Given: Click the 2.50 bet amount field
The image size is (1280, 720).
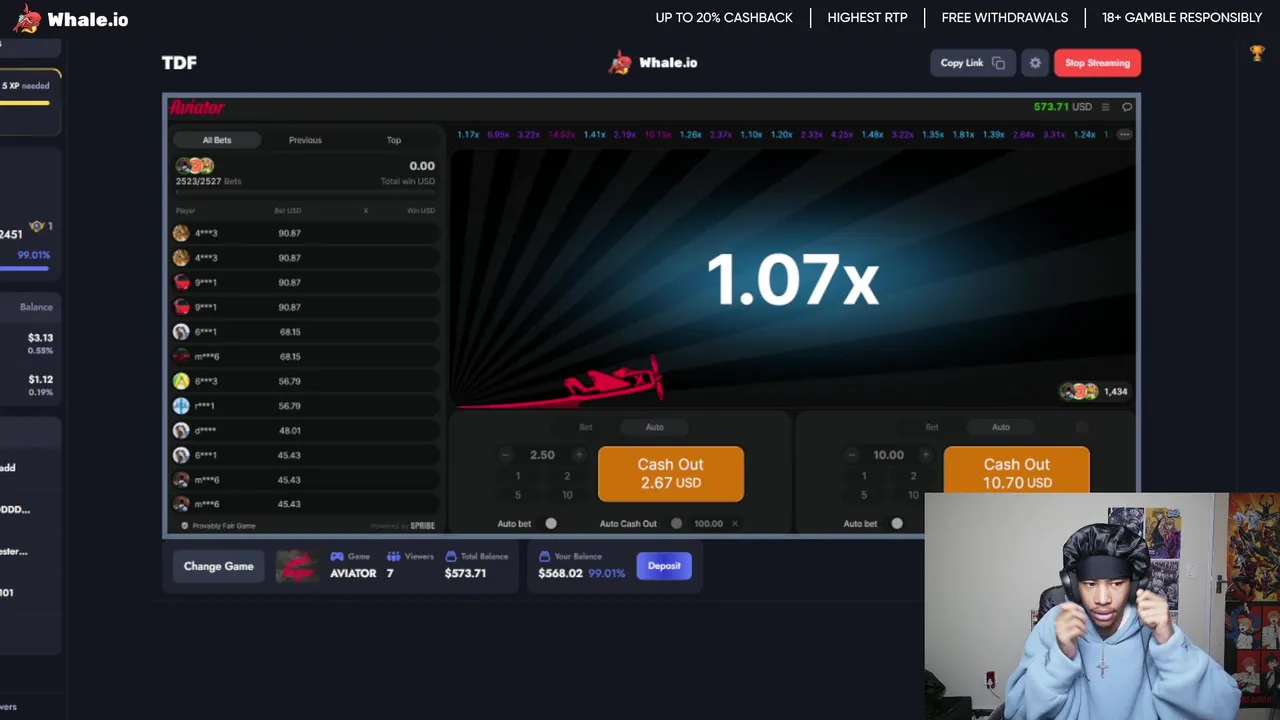Looking at the screenshot, I should (542, 455).
